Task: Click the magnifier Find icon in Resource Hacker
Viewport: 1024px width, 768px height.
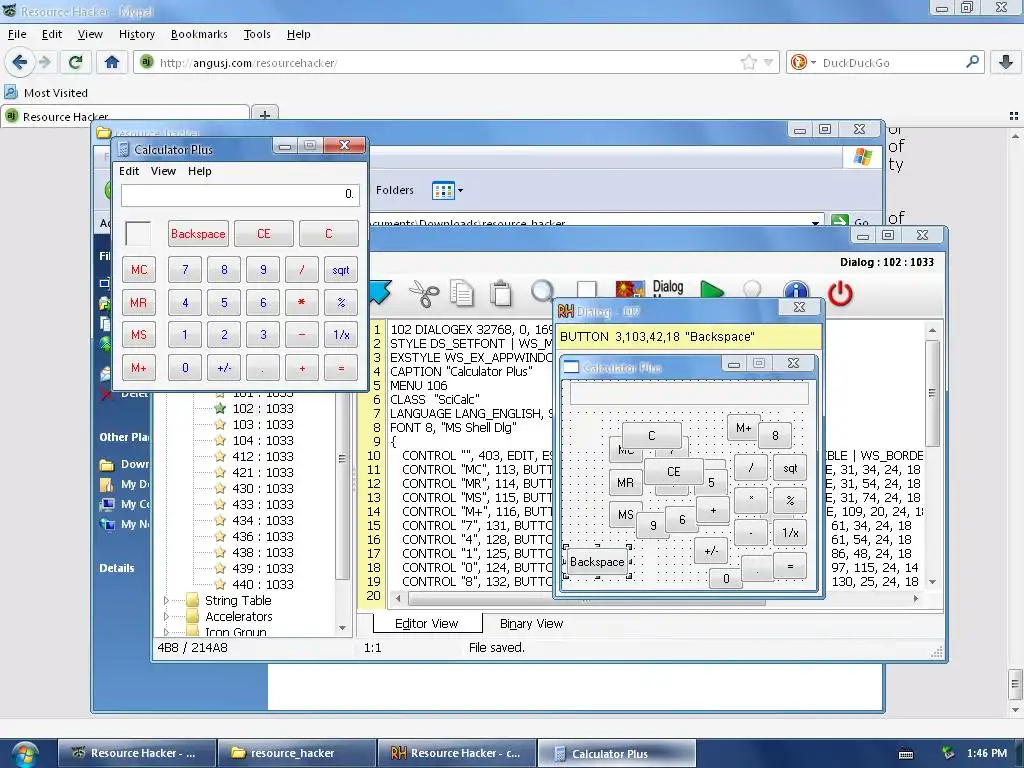Action: tap(542, 291)
